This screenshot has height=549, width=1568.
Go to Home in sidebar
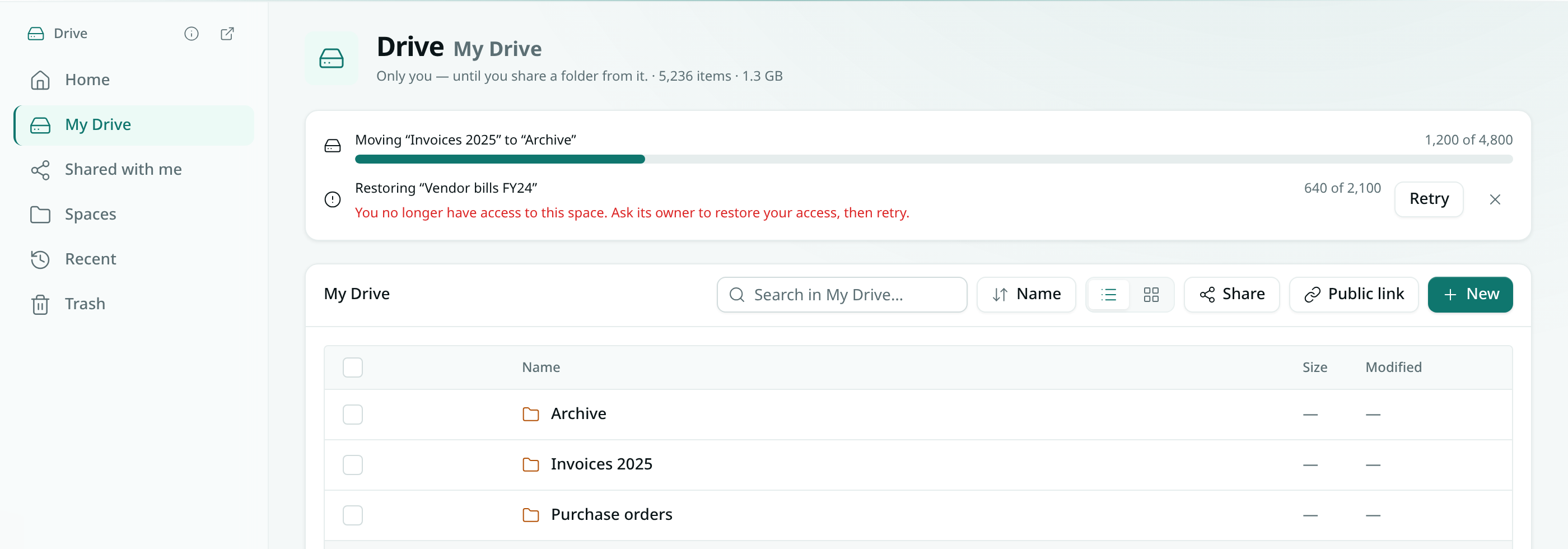tap(134, 80)
